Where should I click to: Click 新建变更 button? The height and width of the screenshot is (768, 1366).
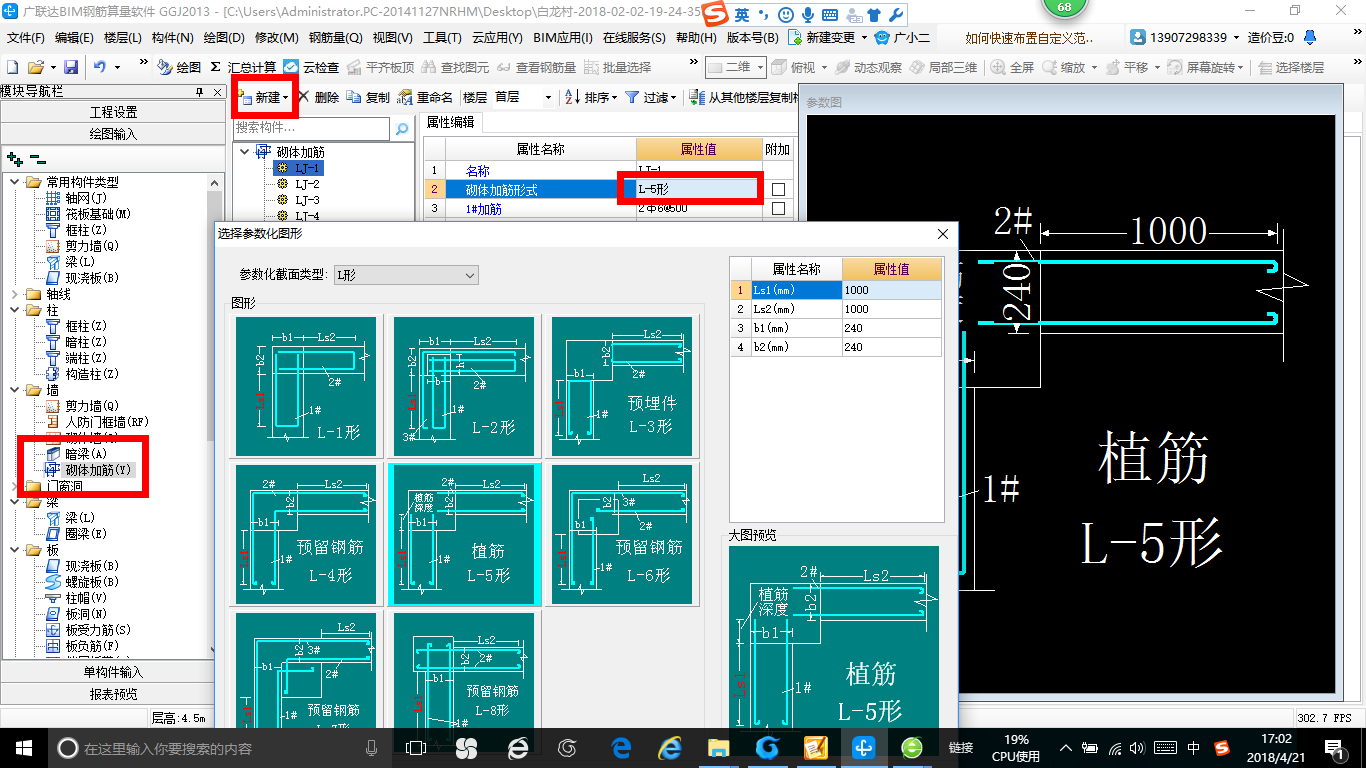coord(821,38)
